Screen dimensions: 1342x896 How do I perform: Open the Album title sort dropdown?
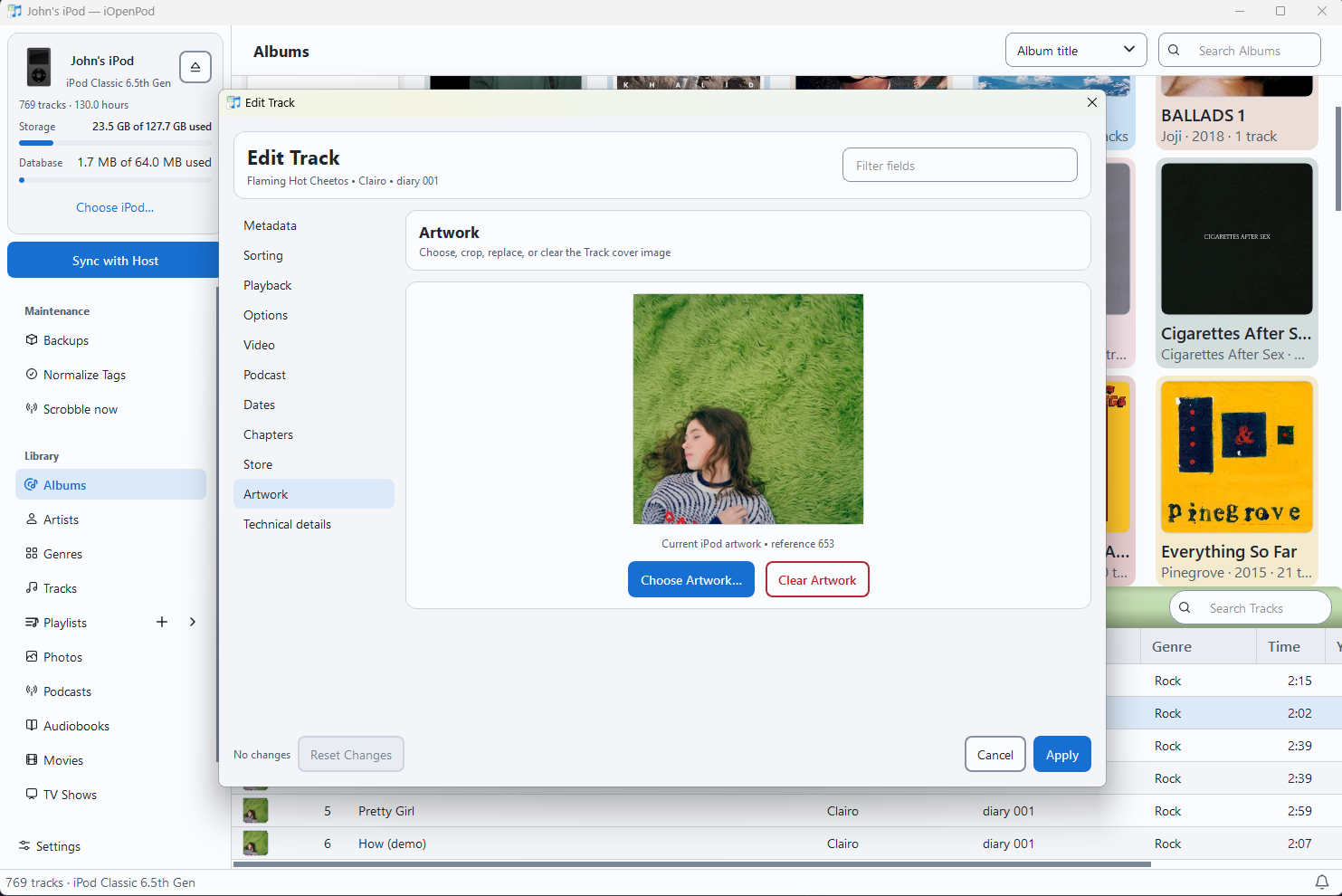tap(1076, 51)
